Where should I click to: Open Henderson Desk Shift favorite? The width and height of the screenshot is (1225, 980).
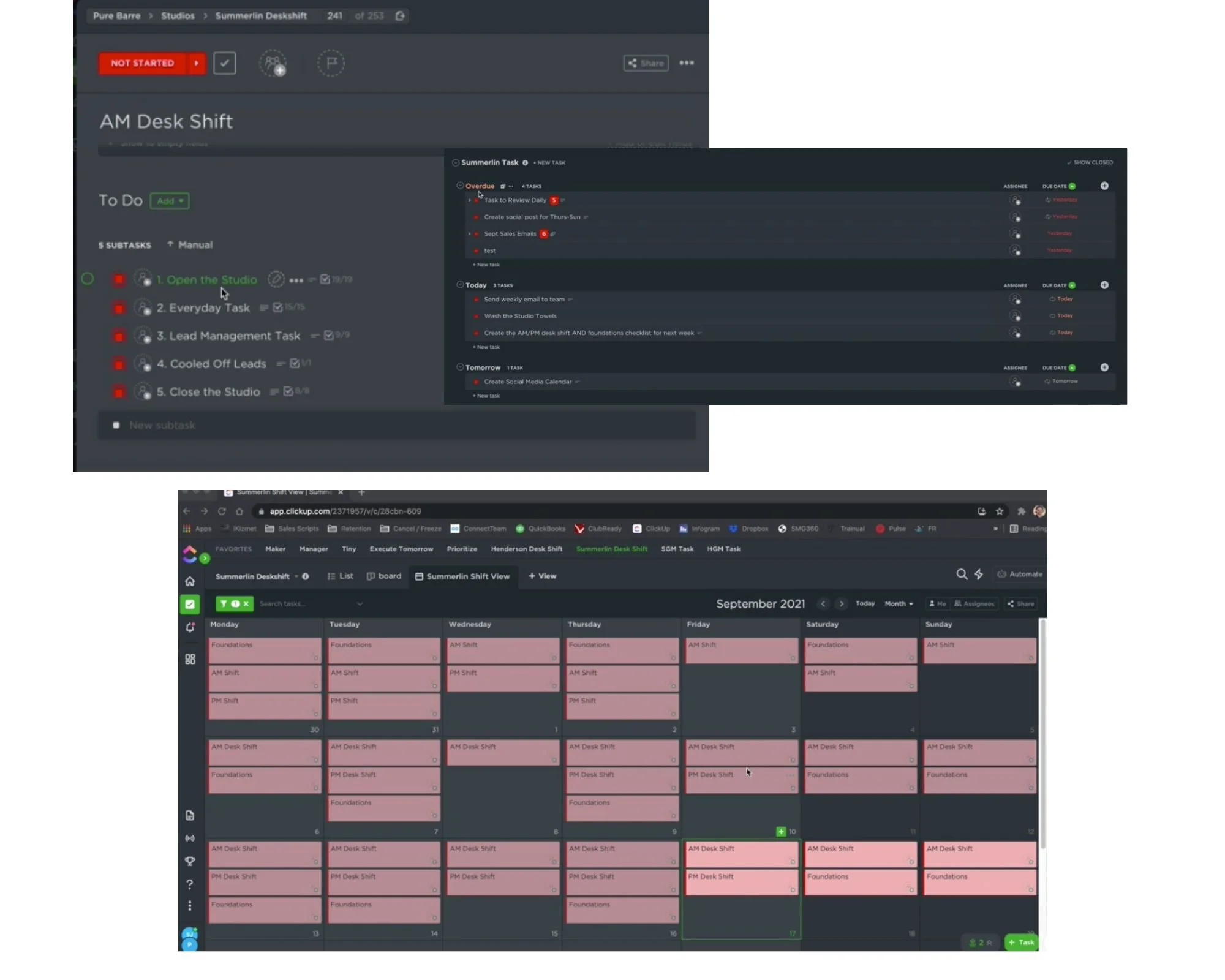coord(526,549)
